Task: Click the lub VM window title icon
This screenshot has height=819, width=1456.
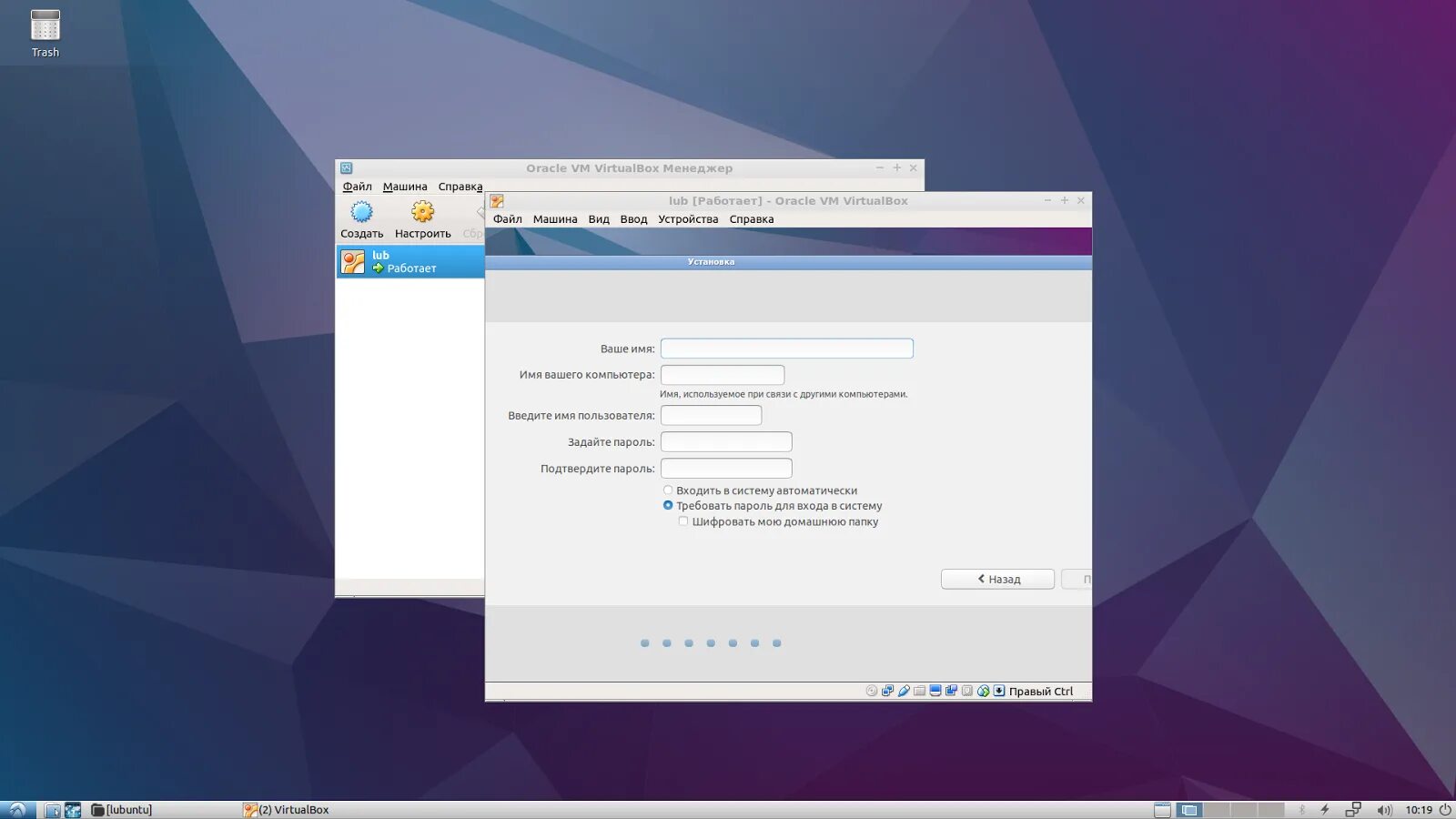Action: click(497, 201)
